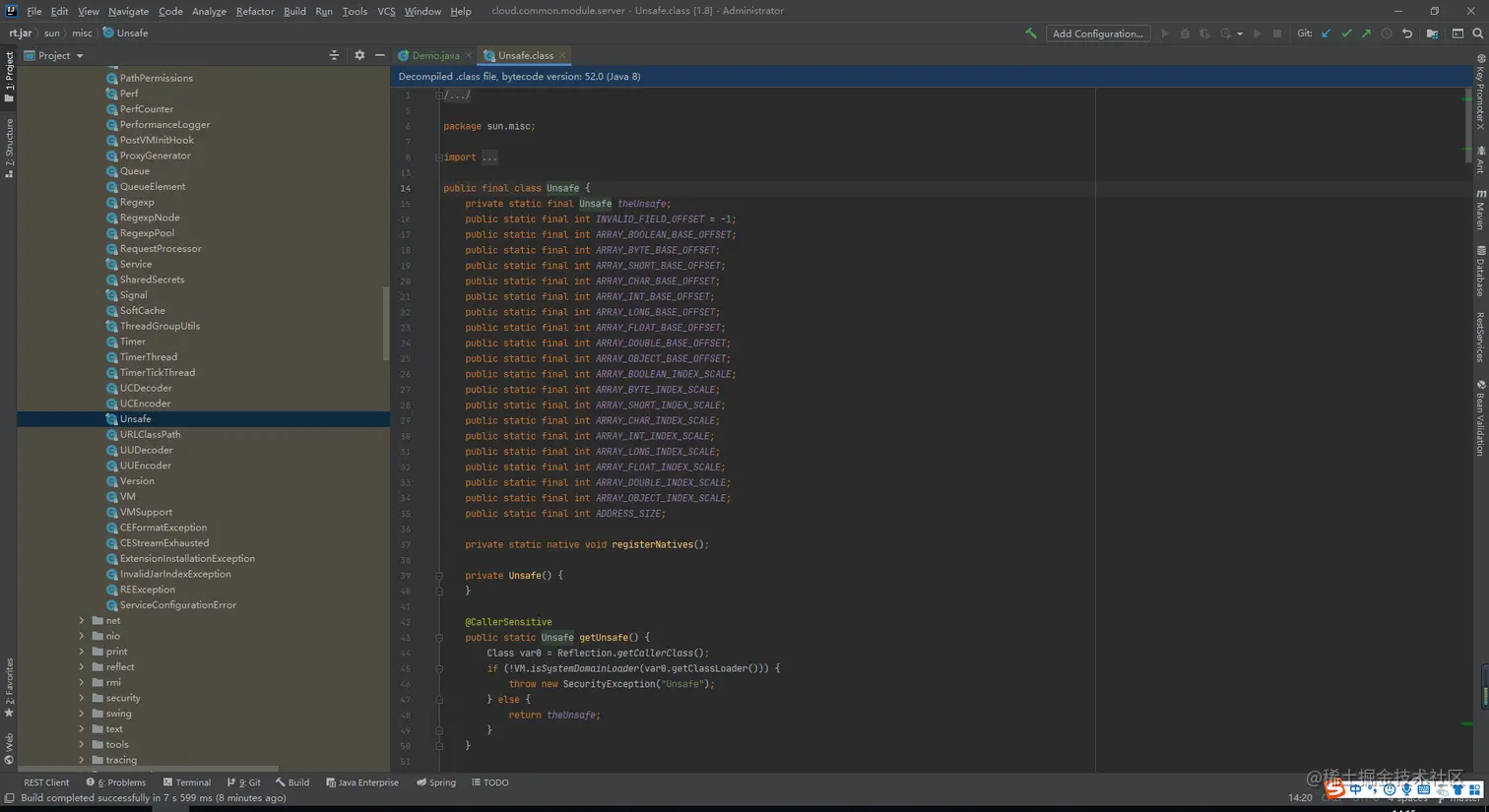Click the Git Rollback undo icon
Screen dimensions: 1489x812
(x=1407, y=33)
